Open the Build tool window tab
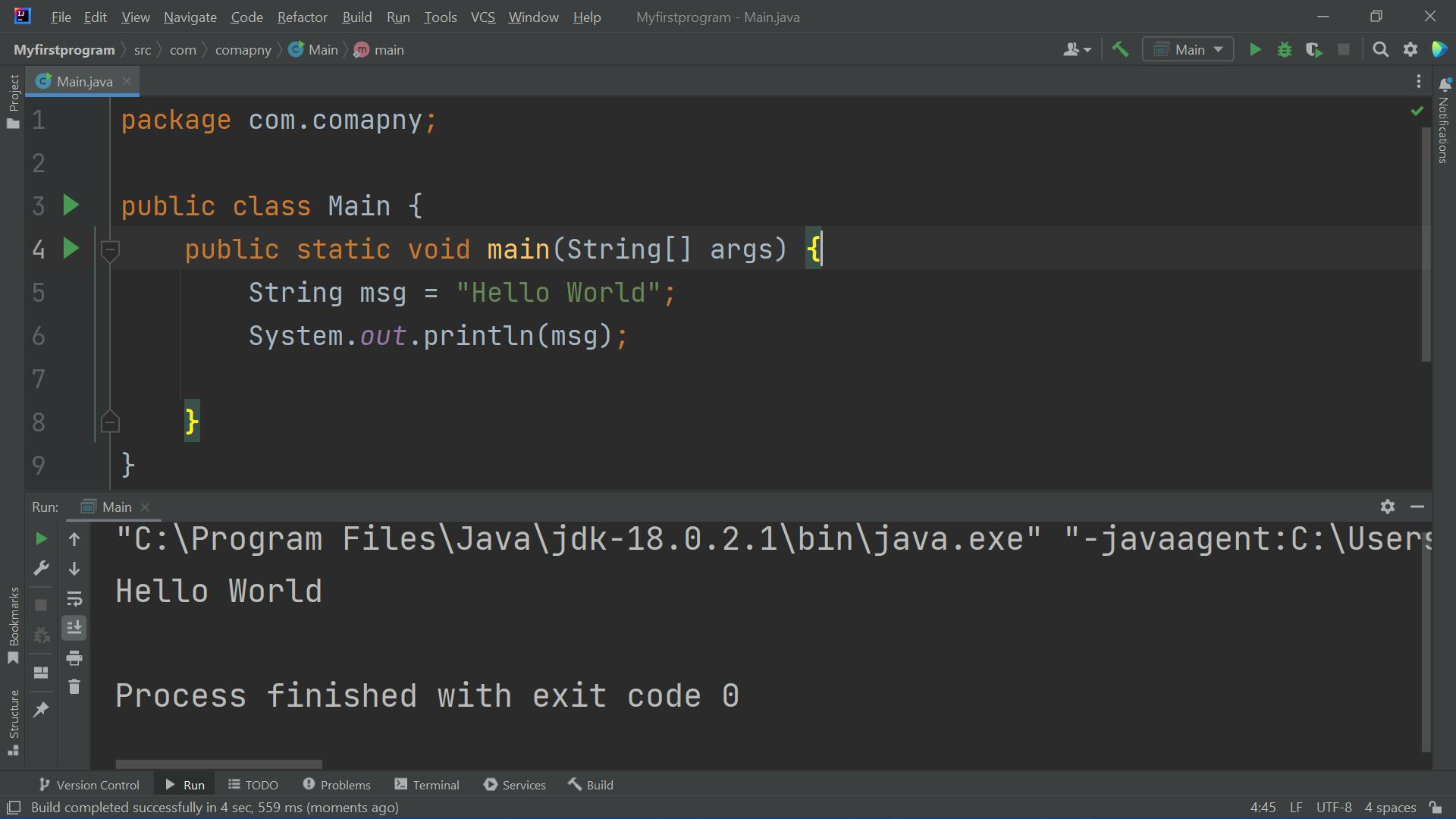Screen dimensions: 1456x819 coord(591,785)
